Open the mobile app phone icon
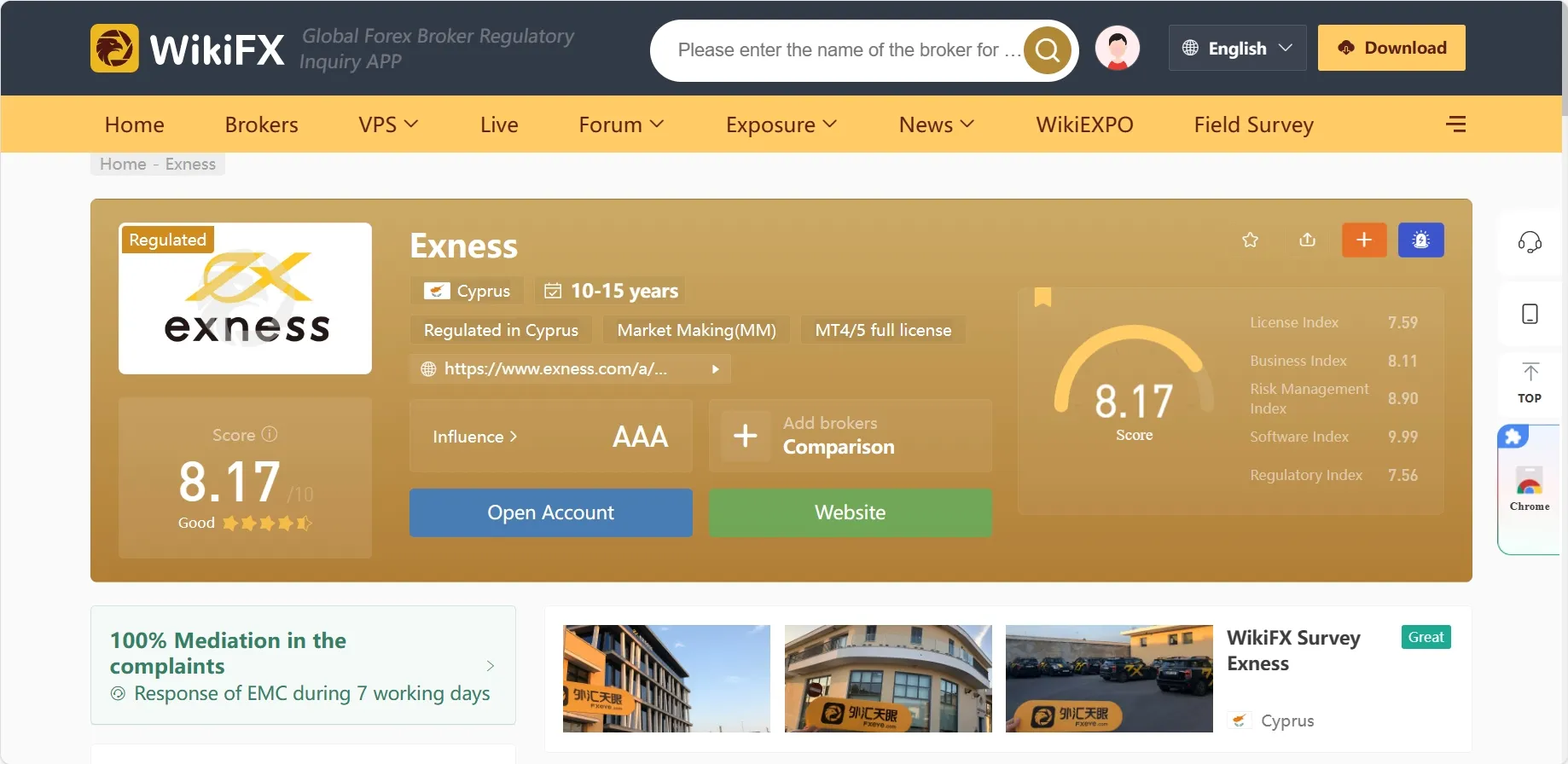The image size is (1568, 764). 1530,314
